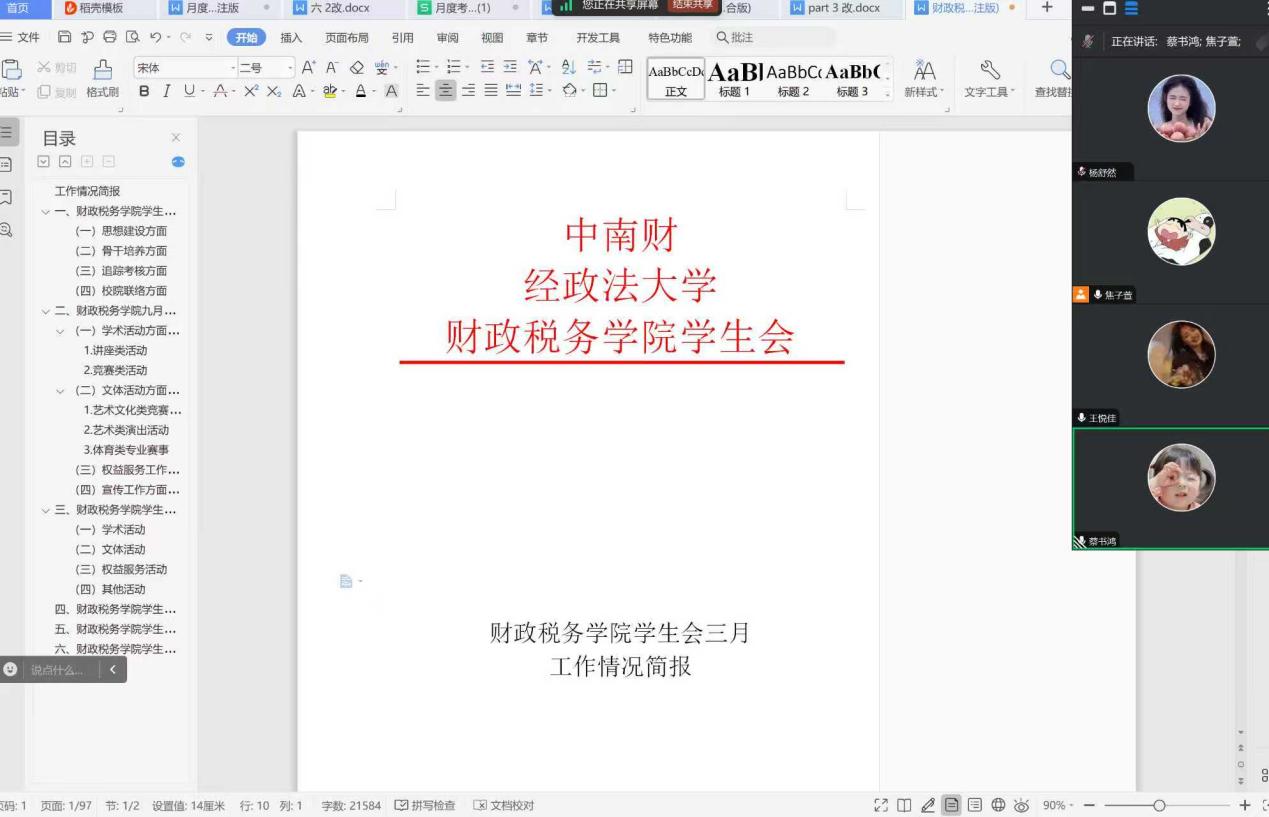The width and height of the screenshot is (1269, 817).
Task: Click the clear formatting eraser icon
Action: pos(357,68)
